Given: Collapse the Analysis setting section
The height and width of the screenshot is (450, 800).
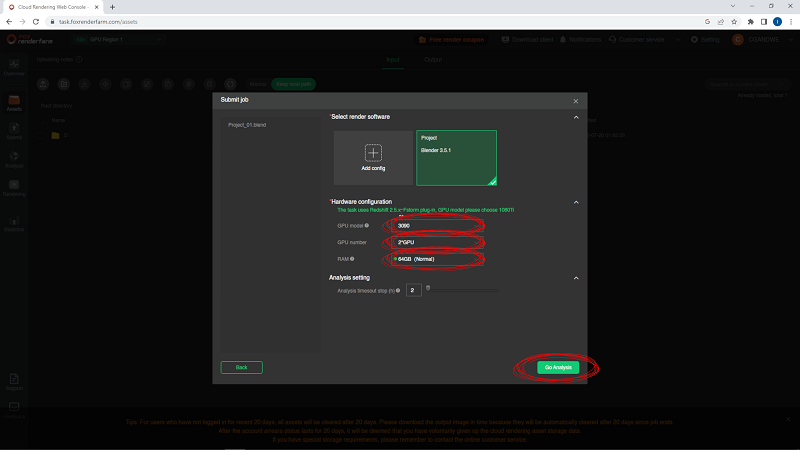Looking at the screenshot, I should (576, 278).
